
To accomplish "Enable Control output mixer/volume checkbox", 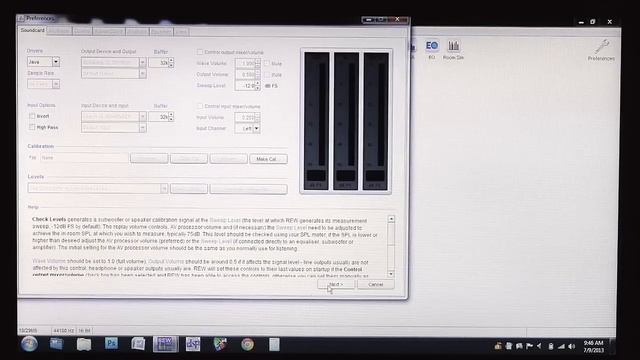I will coord(200,52).
